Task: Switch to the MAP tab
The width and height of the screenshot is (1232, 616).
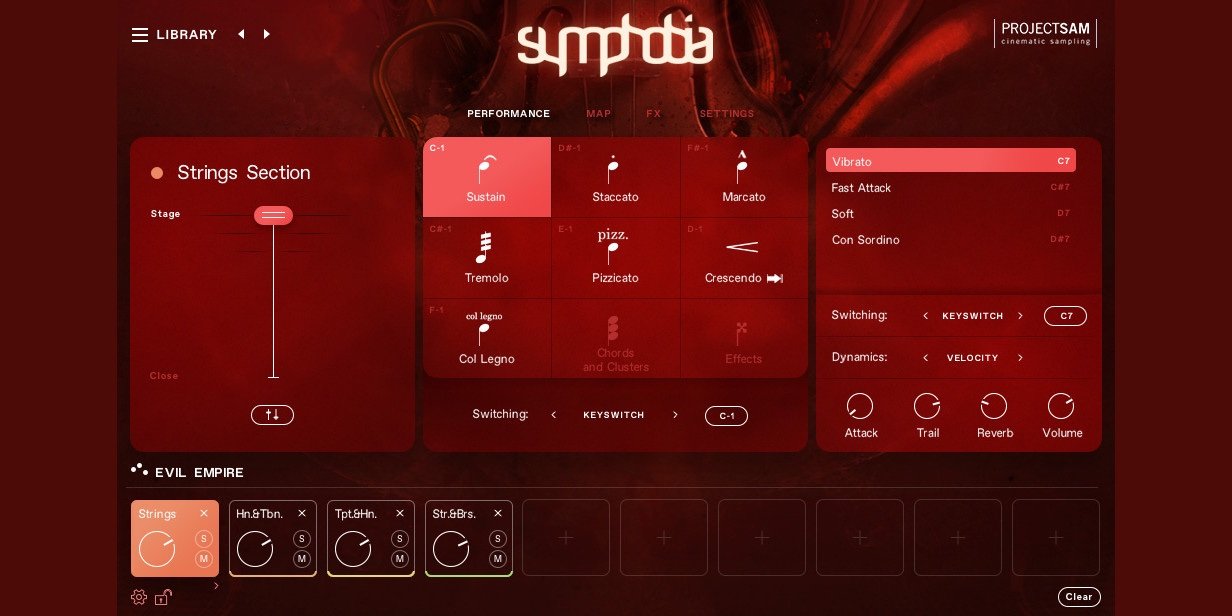Action: (x=599, y=113)
